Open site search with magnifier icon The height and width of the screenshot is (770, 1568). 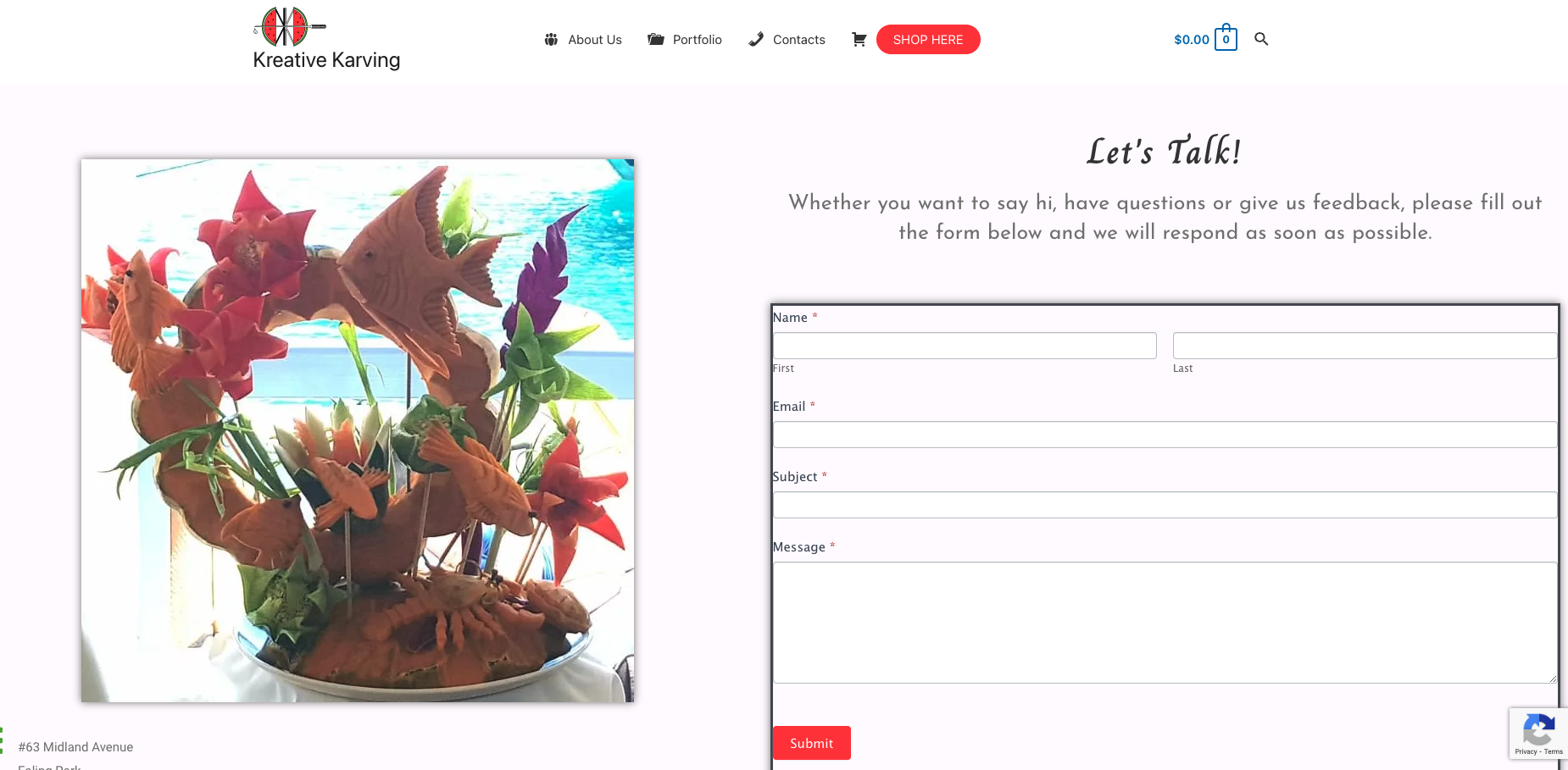[1261, 39]
